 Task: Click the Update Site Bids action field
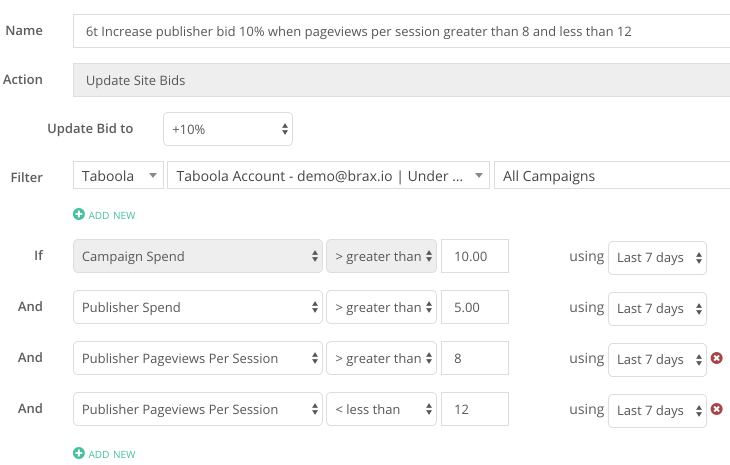pos(401,80)
